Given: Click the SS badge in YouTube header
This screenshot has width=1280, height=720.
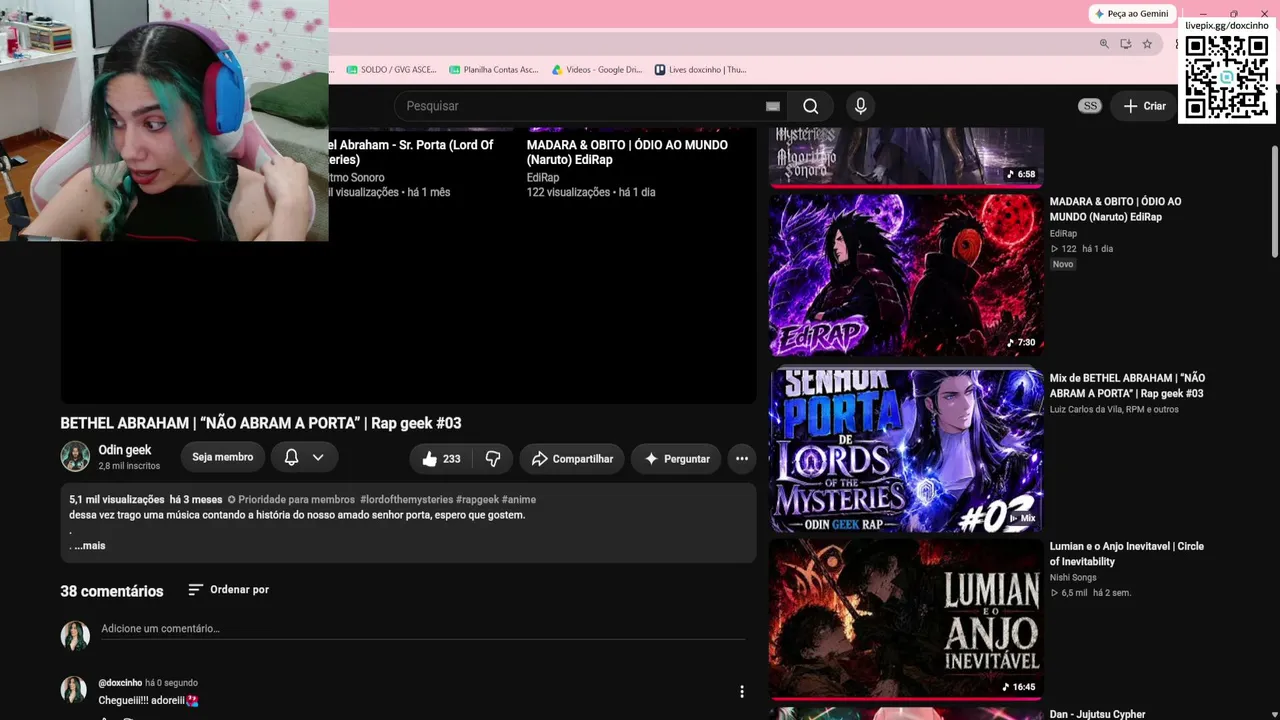Looking at the screenshot, I should tap(1090, 106).
